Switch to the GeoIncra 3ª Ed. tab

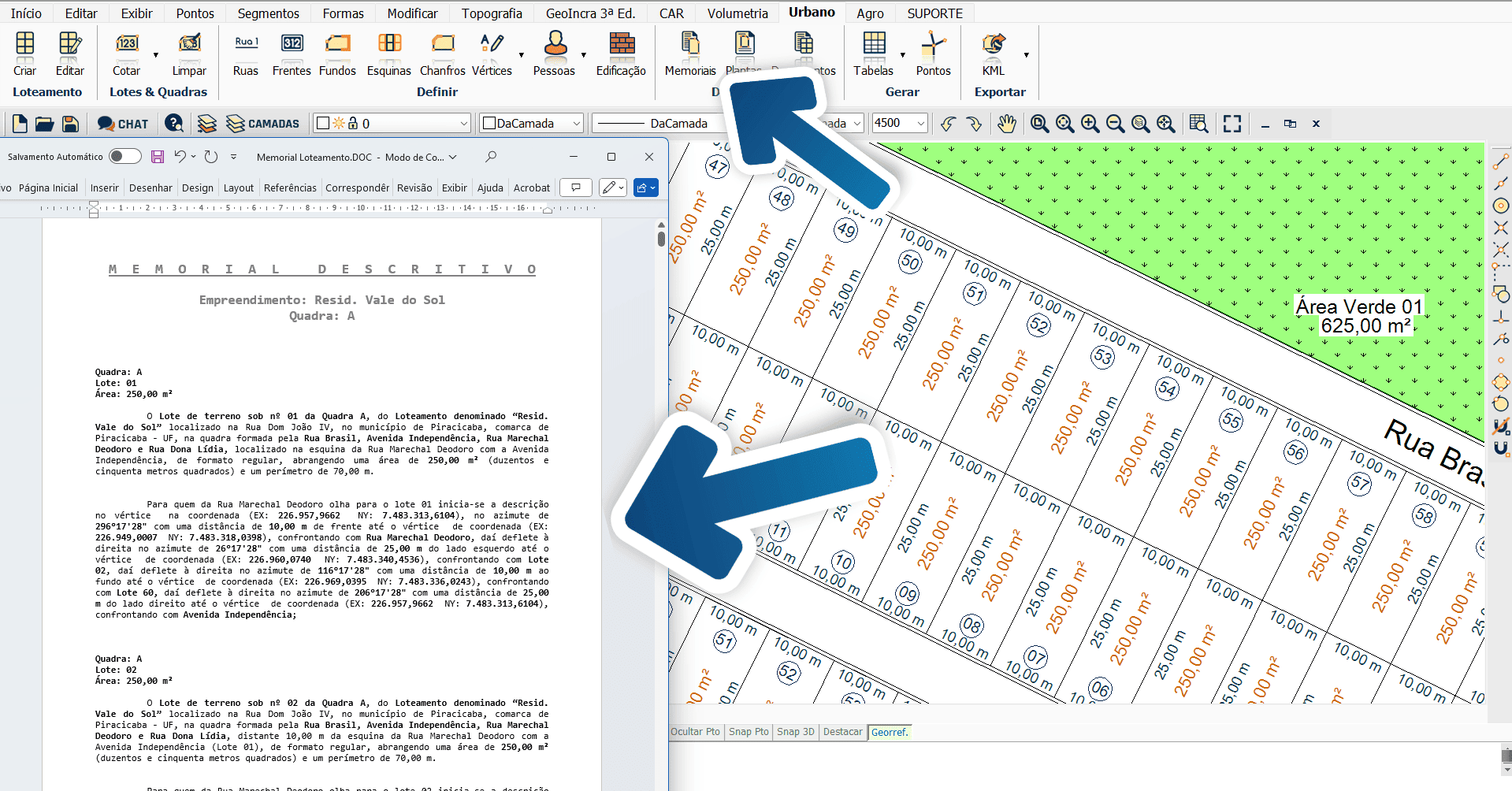click(591, 13)
